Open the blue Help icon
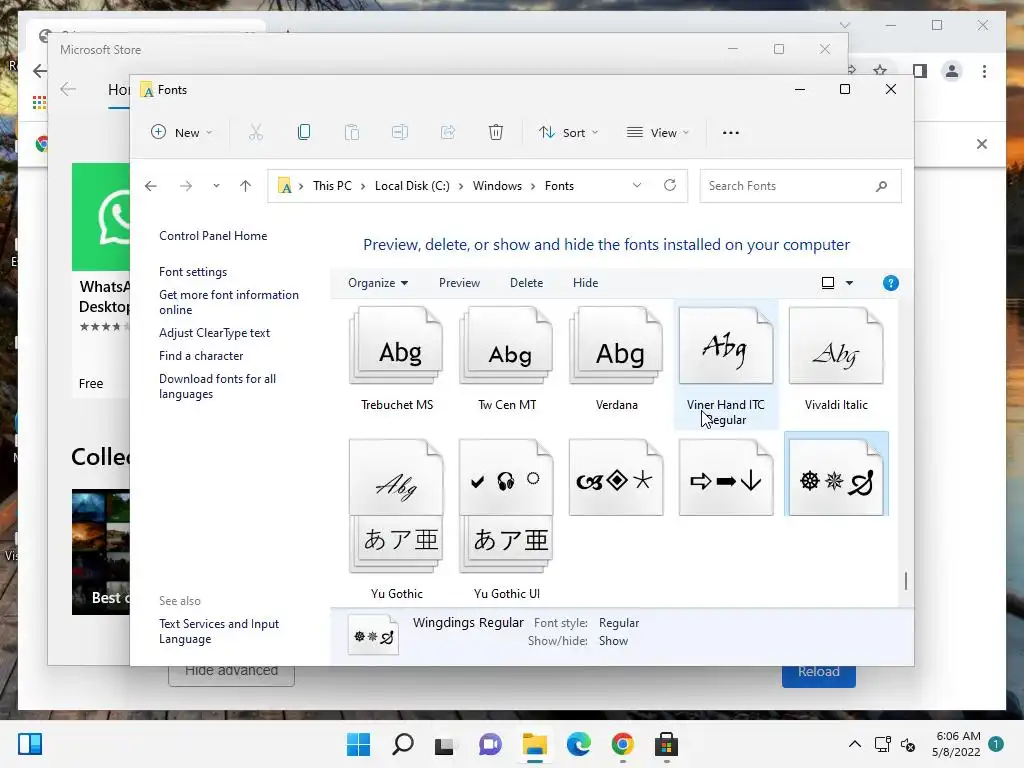This screenshot has width=1024, height=768. pos(891,283)
